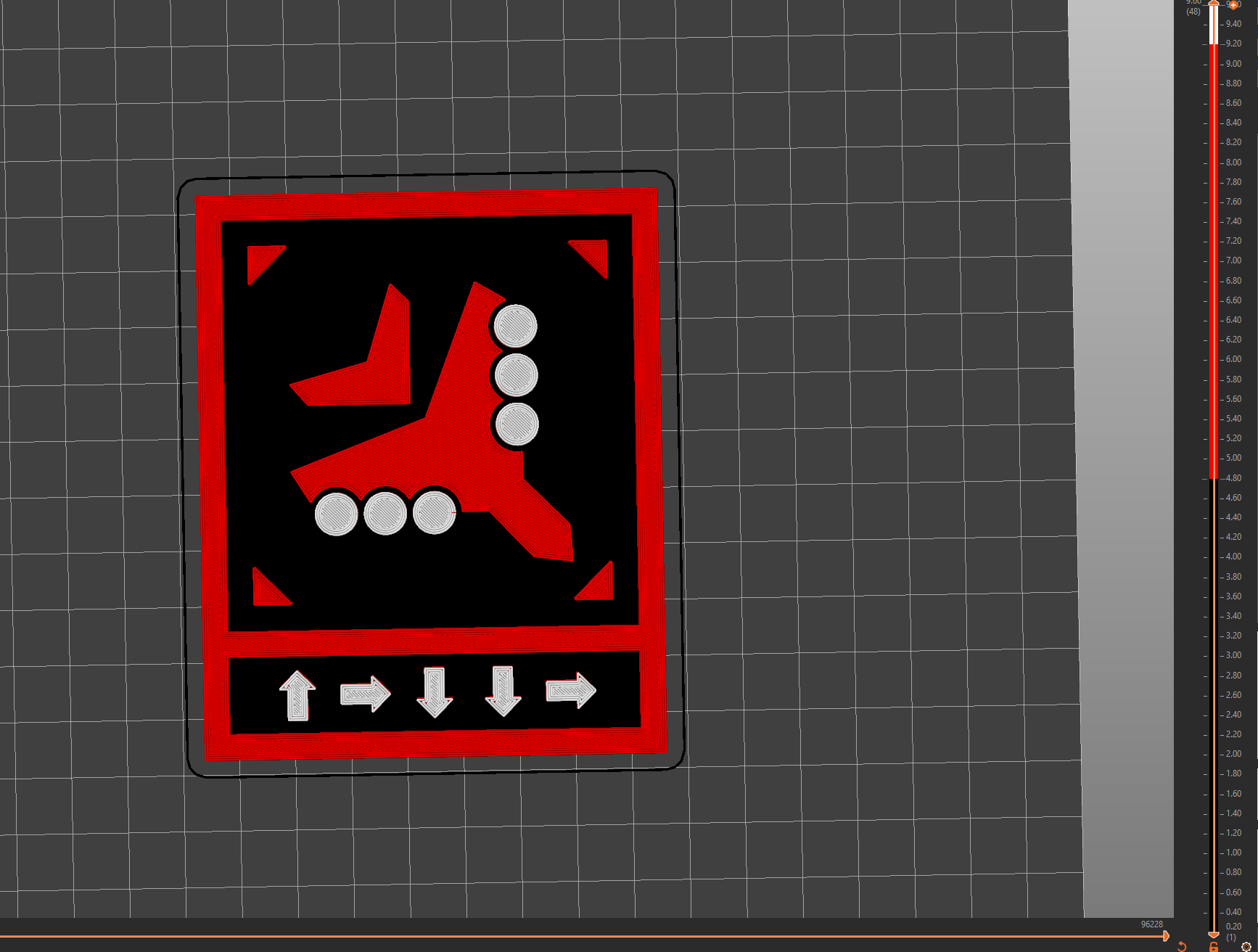Toggle the orange unlock padlock icon

click(1214, 947)
